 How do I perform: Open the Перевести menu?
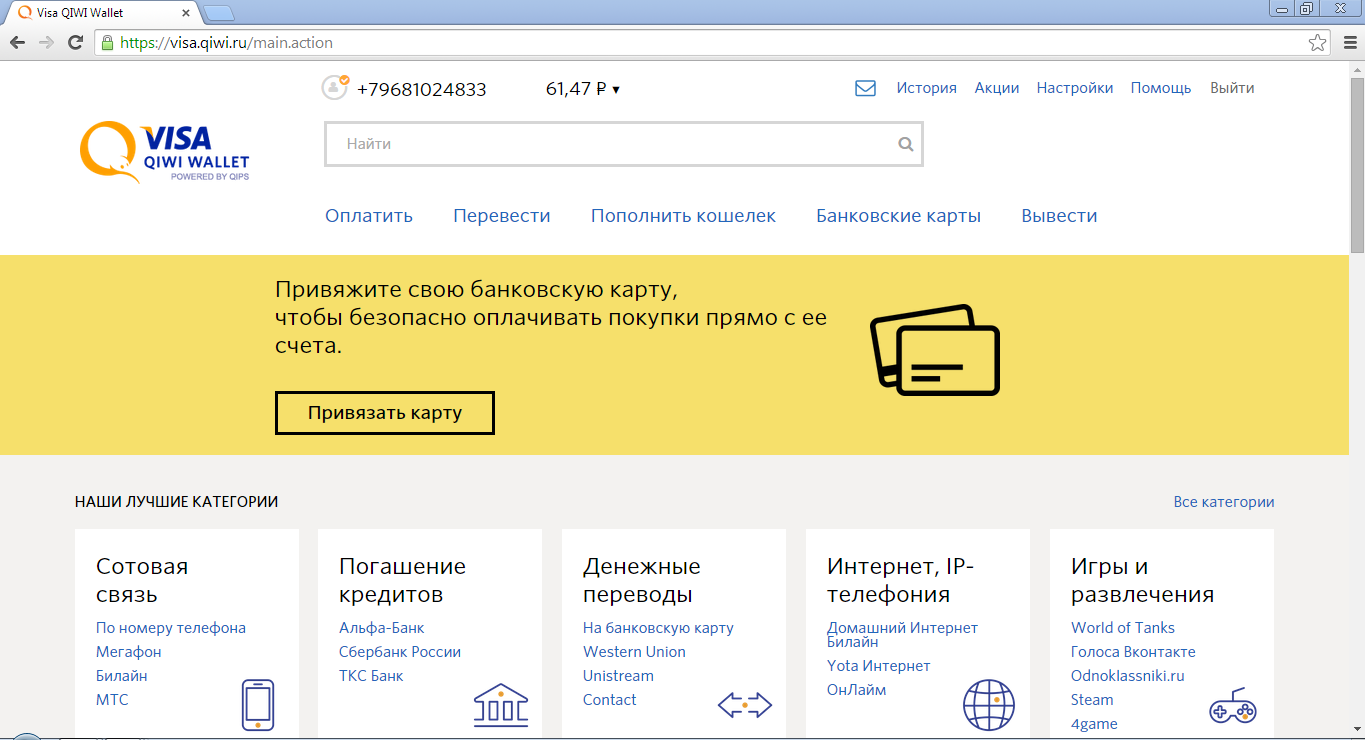pyautogui.click(x=502, y=216)
